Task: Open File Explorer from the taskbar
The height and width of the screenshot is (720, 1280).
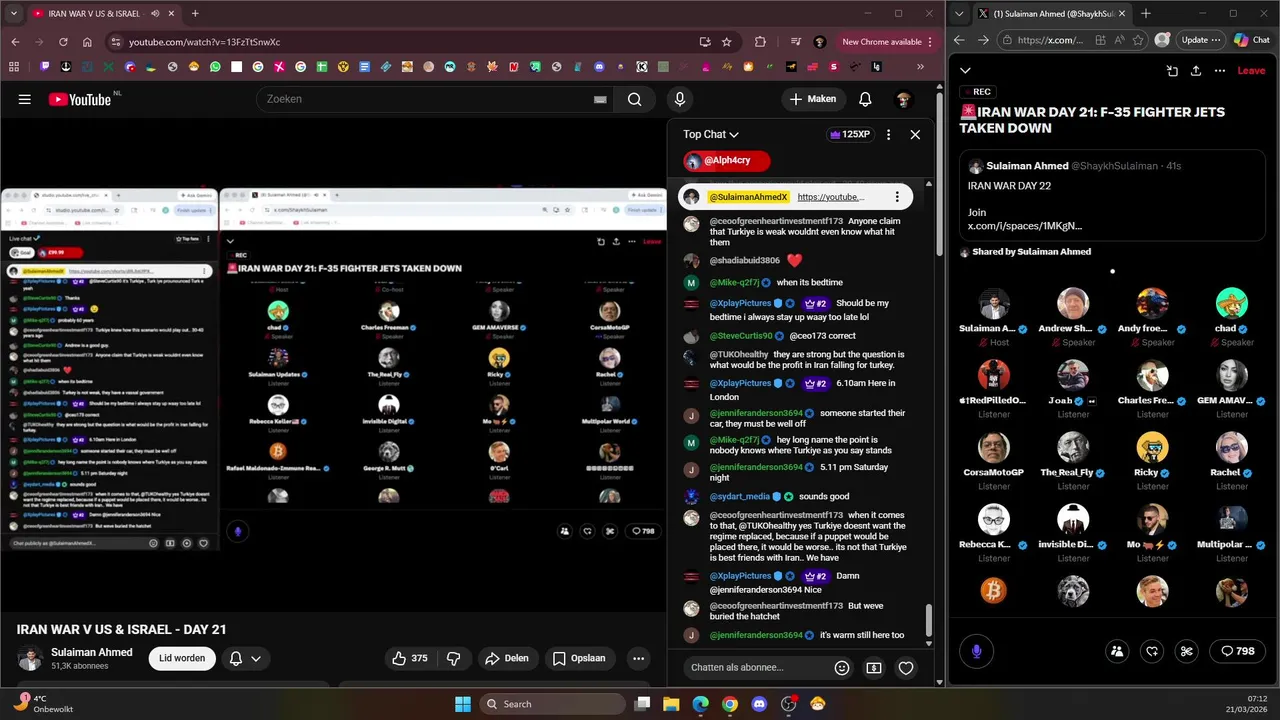Action: click(671, 704)
